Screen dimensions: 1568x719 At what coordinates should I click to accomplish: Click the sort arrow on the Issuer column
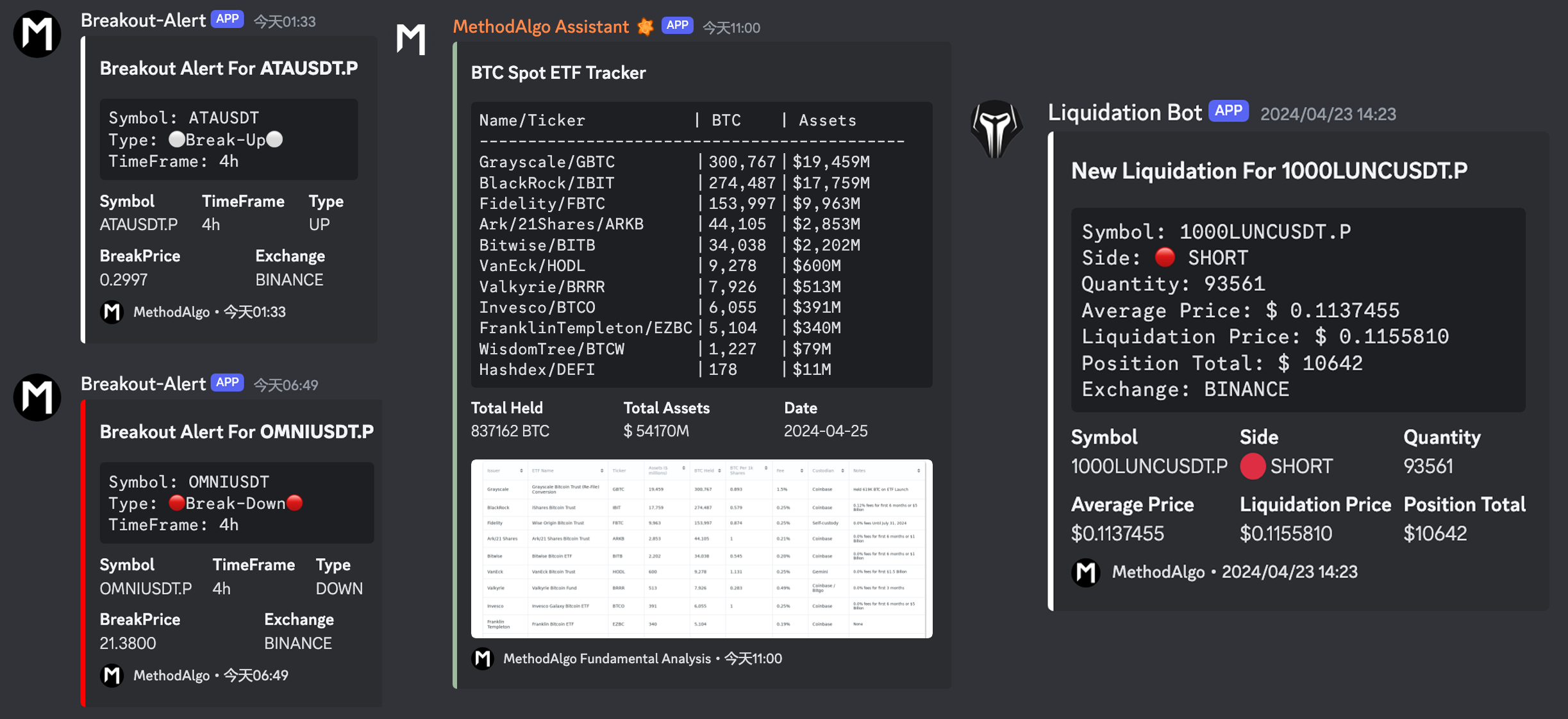click(x=521, y=470)
